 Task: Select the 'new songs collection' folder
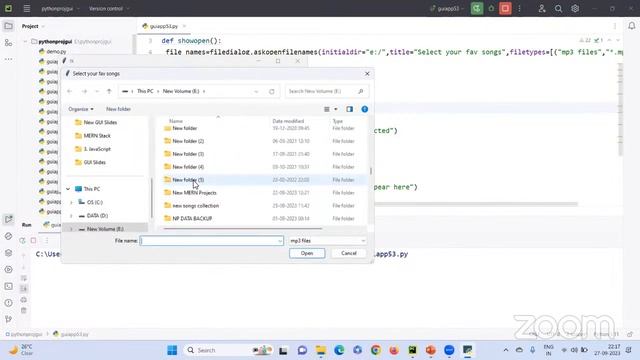click(196, 206)
